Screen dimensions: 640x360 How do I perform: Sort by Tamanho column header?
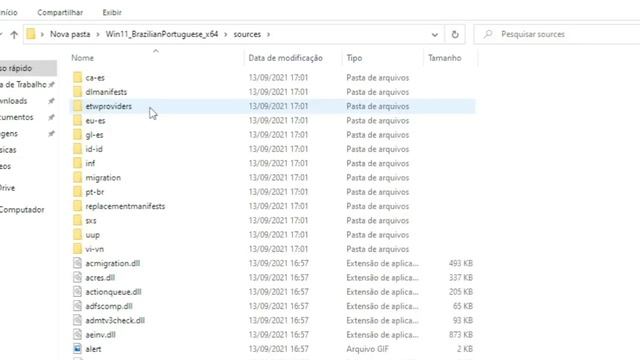(444, 58)
